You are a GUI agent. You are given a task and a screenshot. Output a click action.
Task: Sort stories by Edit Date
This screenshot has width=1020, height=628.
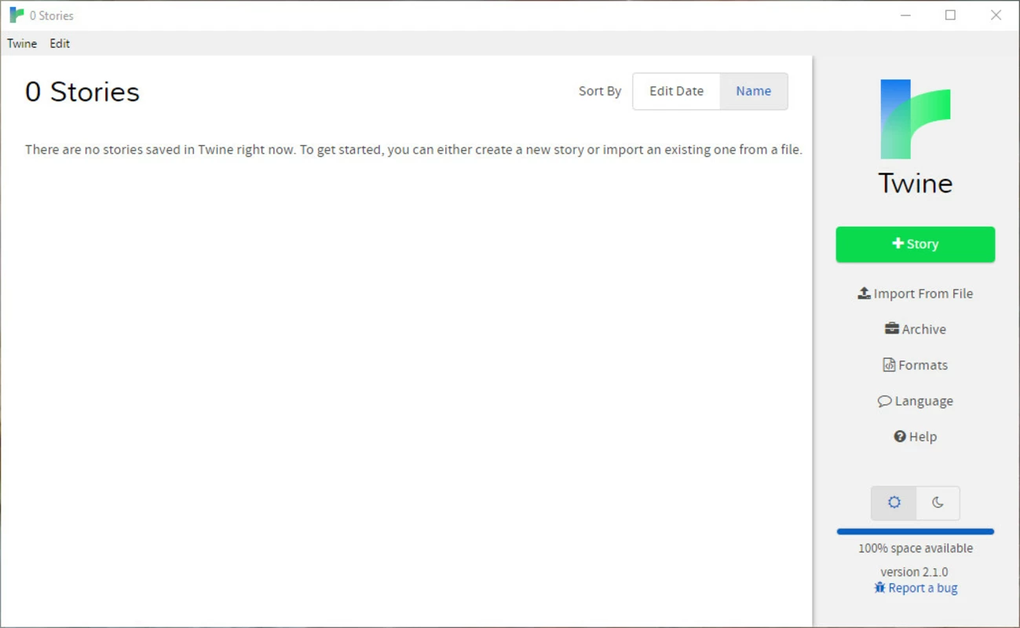pos(676,91)
